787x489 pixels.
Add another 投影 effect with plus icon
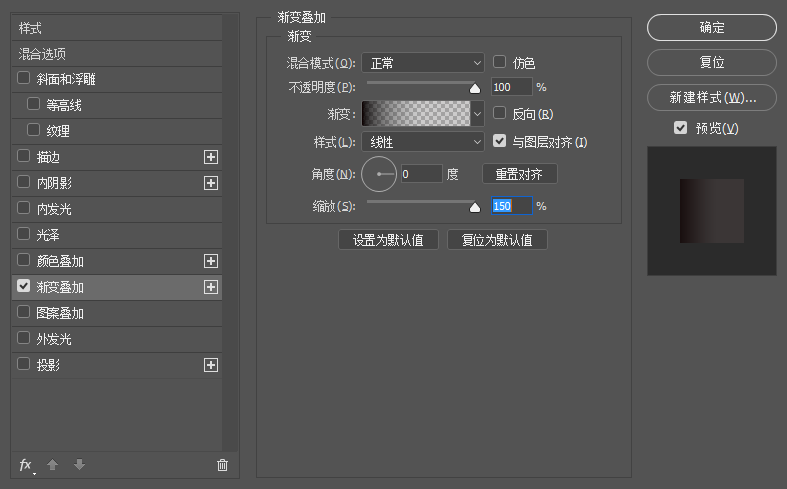tap(211, 365)
